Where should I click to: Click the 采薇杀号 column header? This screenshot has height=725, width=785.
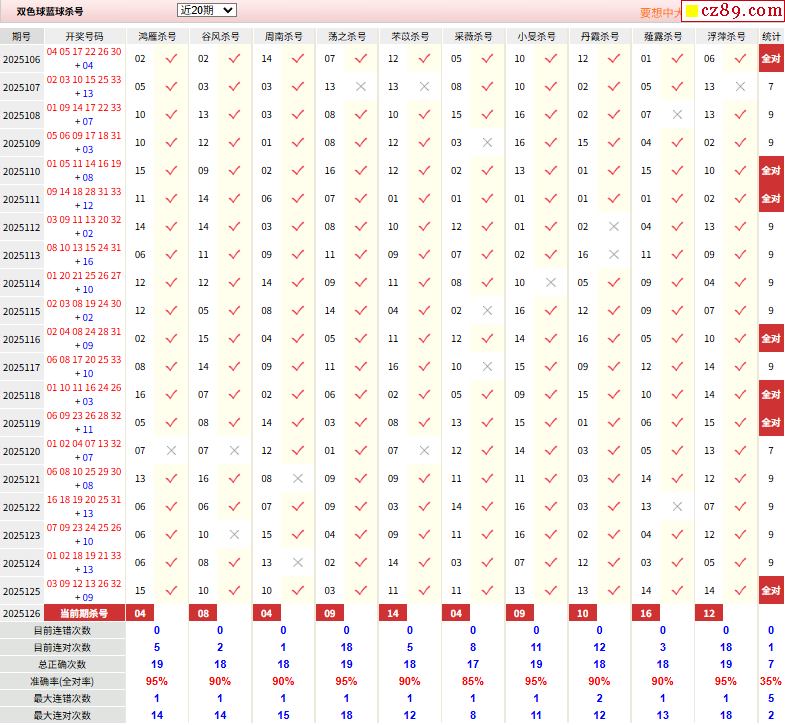(x=473, y=37)
